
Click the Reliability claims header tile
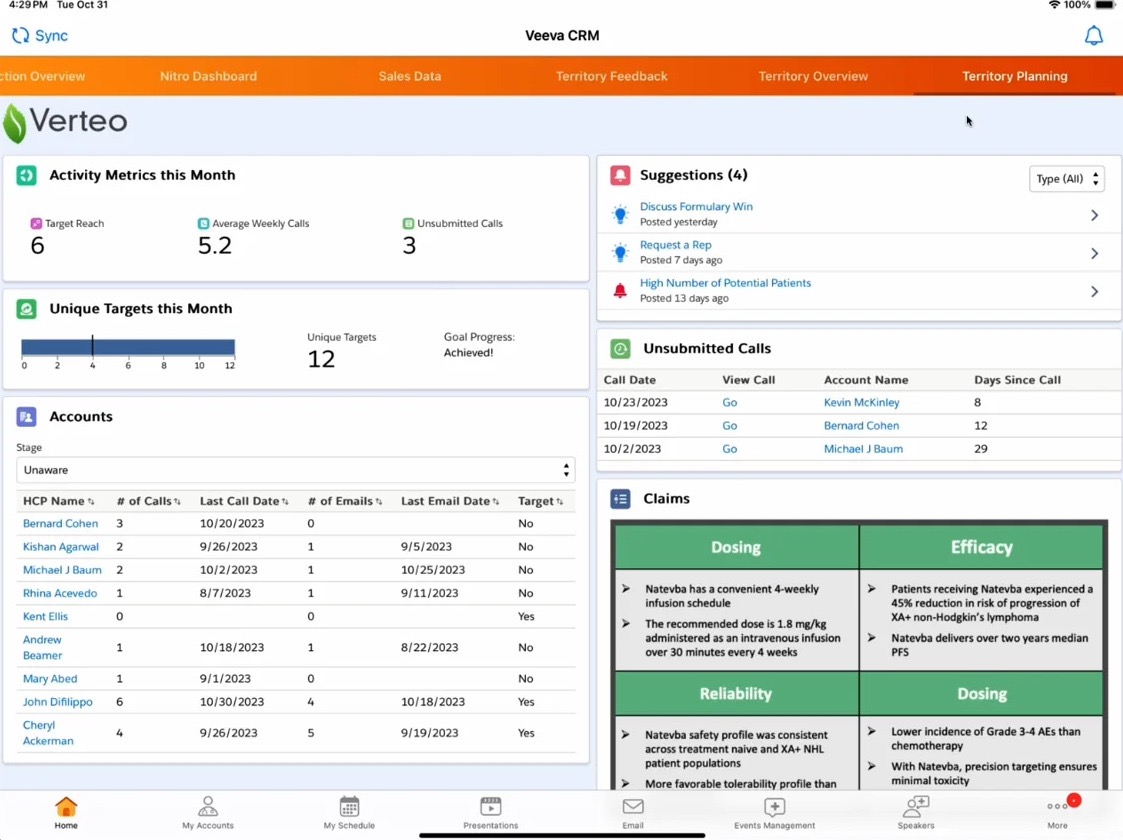click(736, 693)
